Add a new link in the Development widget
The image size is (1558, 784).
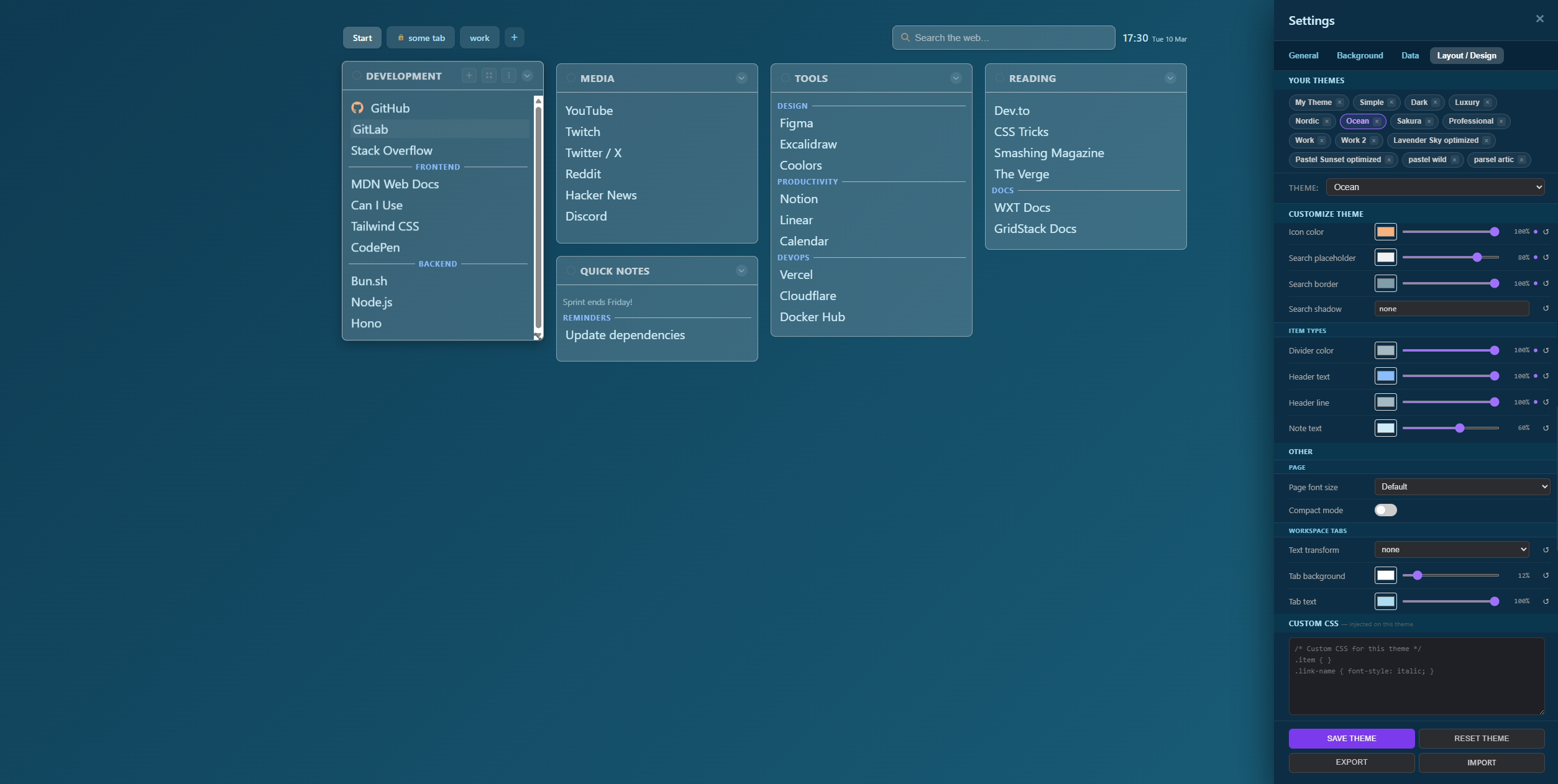(x=469, y=75)
